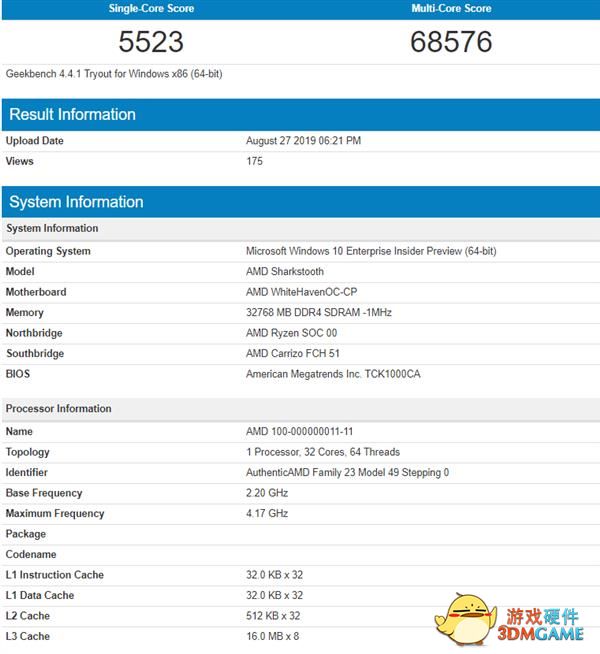Click the Maximum Frequency label
Screen dimensions: 600x654
pos(55,513)
